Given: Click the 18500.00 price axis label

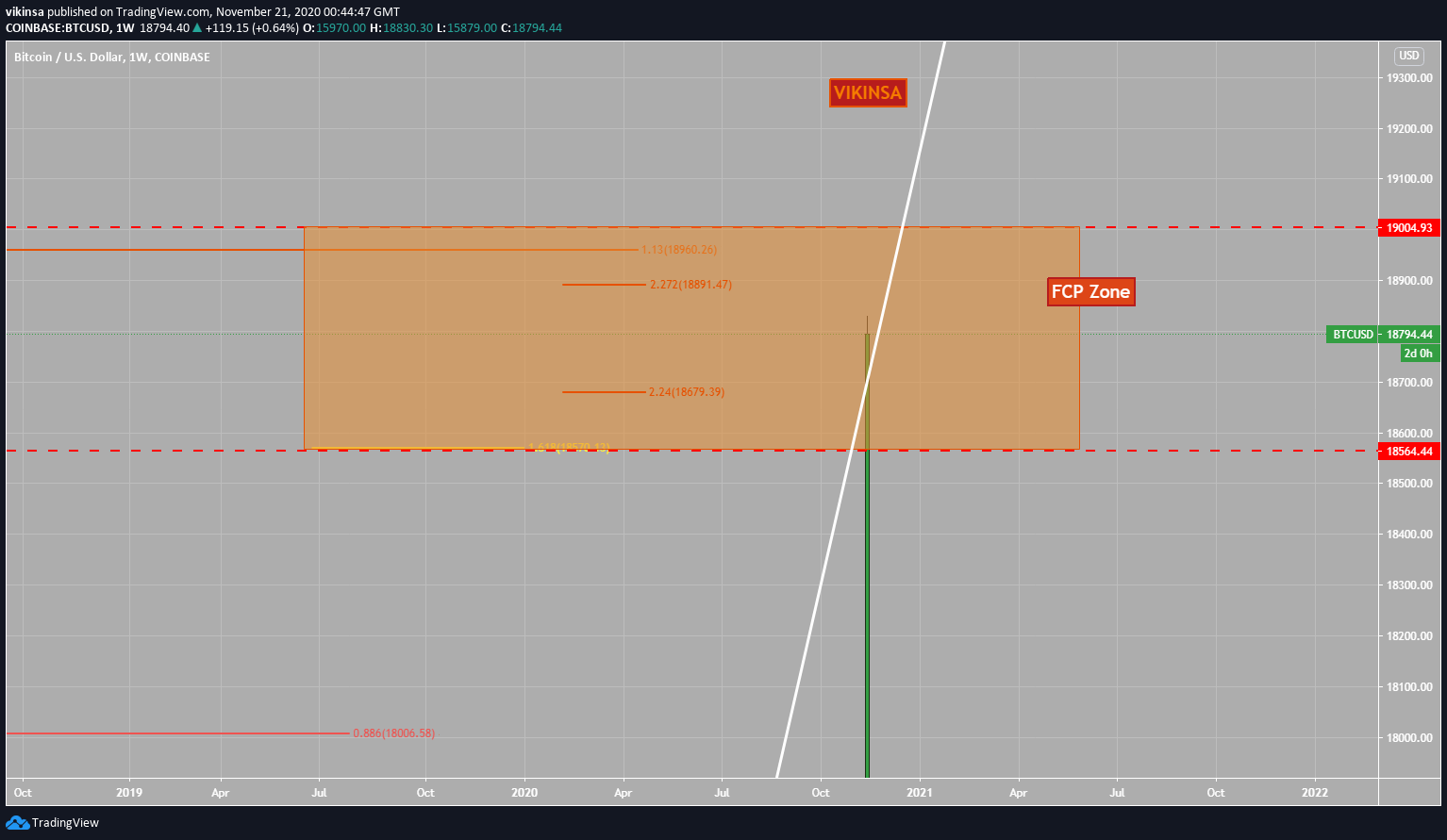Looking at the screenshot, I should (1409, 484).
